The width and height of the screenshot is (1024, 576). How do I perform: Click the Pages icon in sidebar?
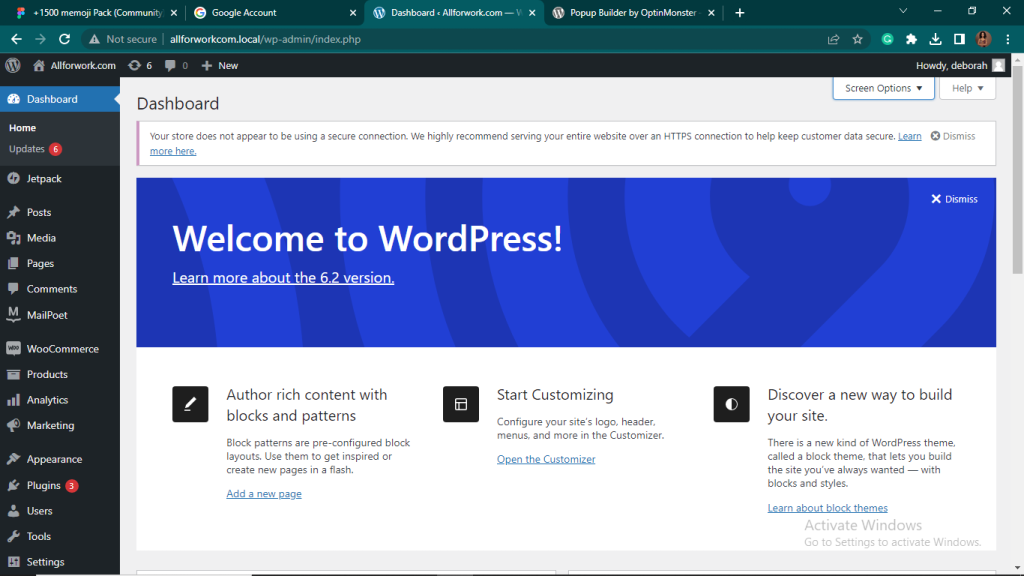point(14,263)
